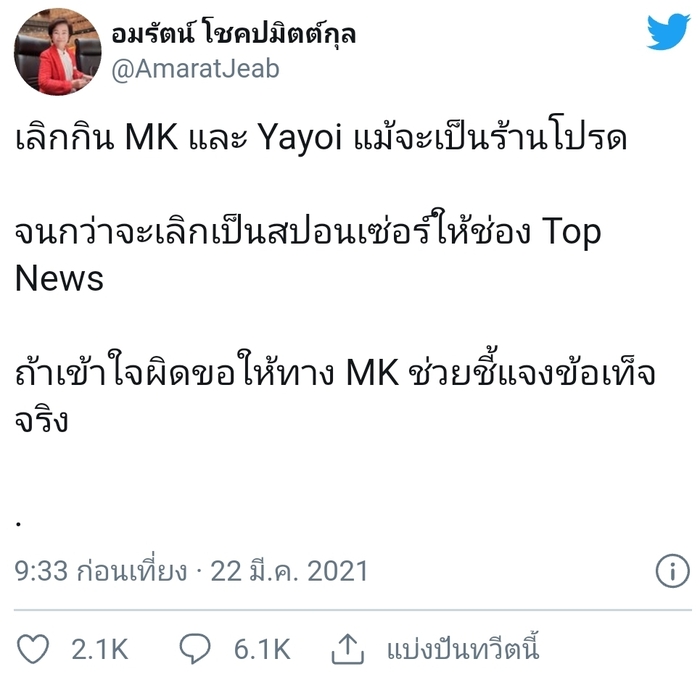
Task: Click the share upload arrow icon
Action: click(x=347, y=649)
